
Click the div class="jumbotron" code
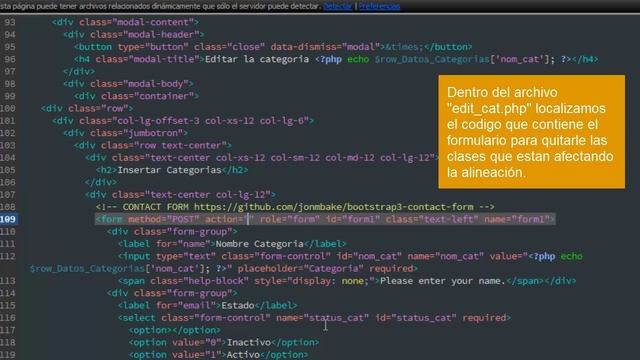(125, 133)
